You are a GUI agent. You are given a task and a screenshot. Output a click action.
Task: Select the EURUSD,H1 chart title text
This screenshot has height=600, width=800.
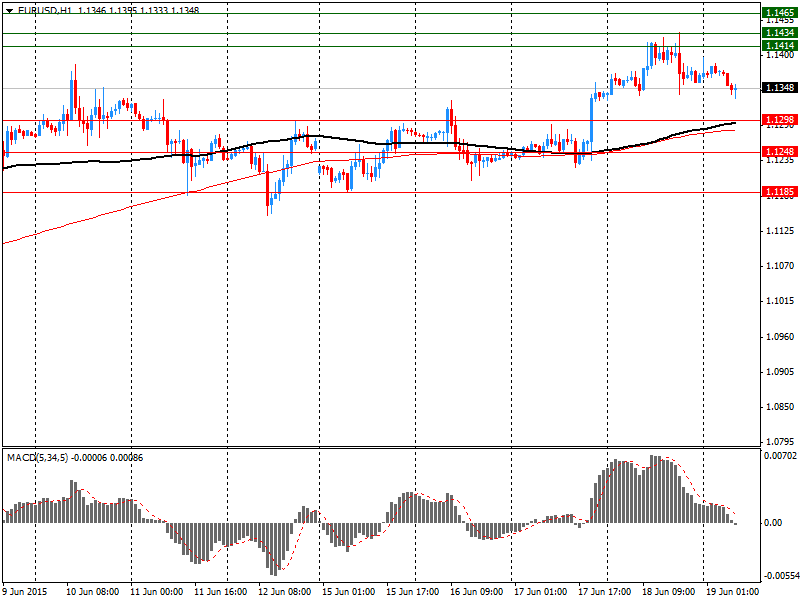[45, 10]
